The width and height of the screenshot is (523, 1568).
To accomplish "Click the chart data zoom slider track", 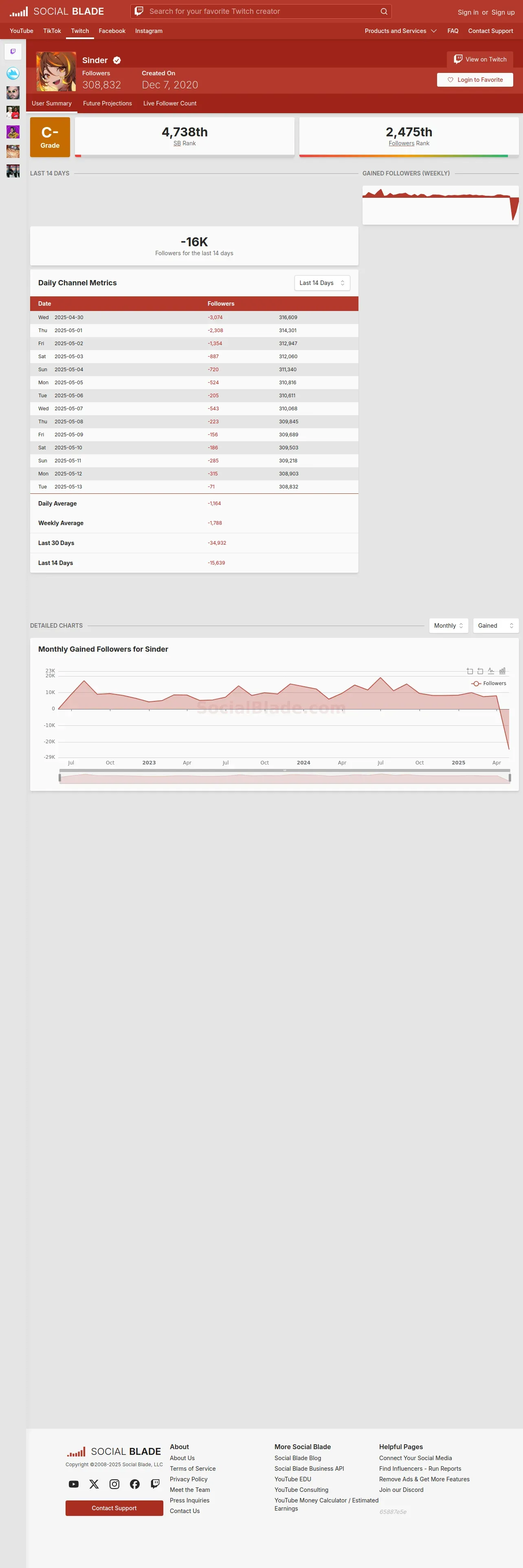I will (x=284, y=779).
